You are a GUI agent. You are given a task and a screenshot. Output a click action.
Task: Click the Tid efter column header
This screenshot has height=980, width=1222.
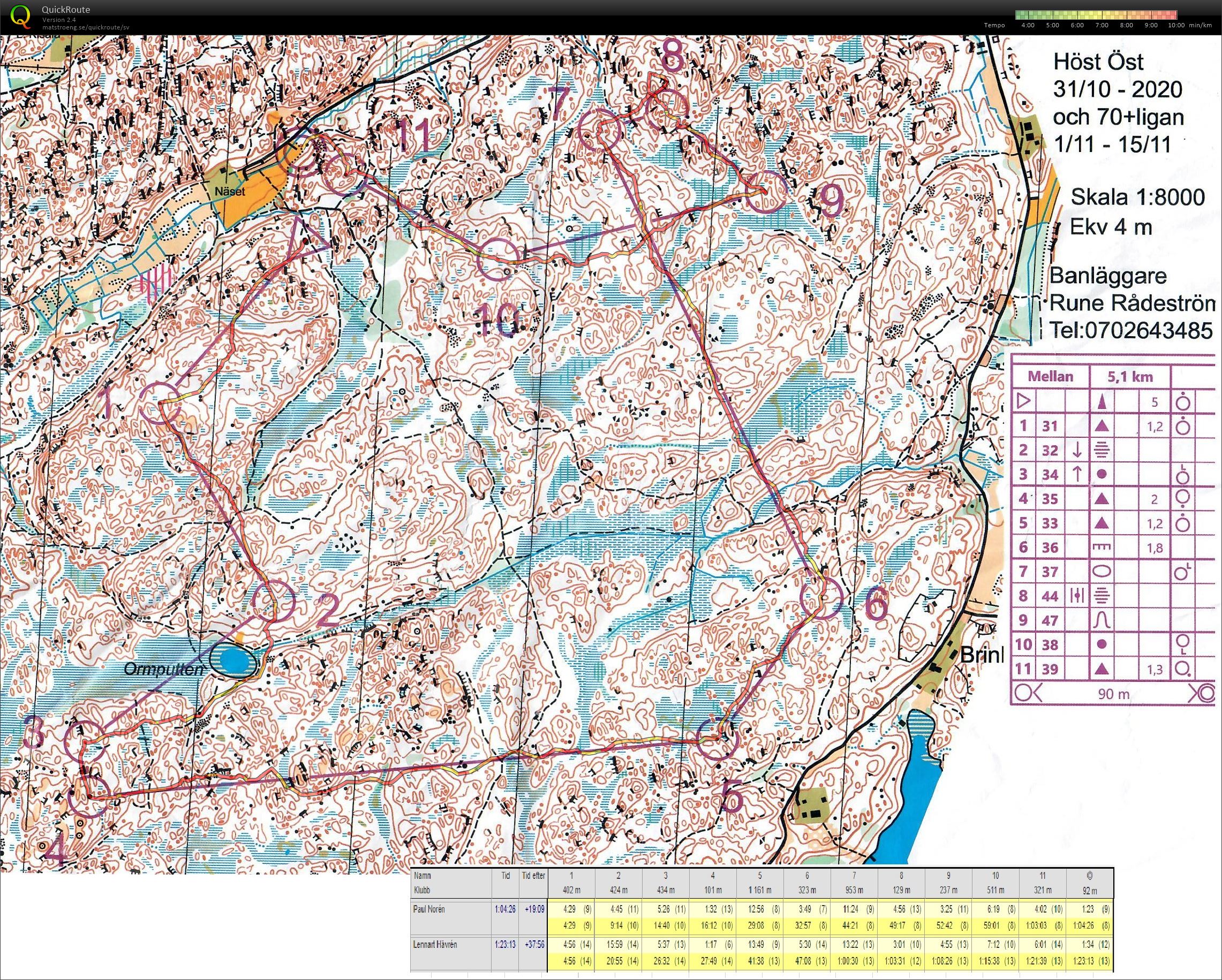(533, 876)
